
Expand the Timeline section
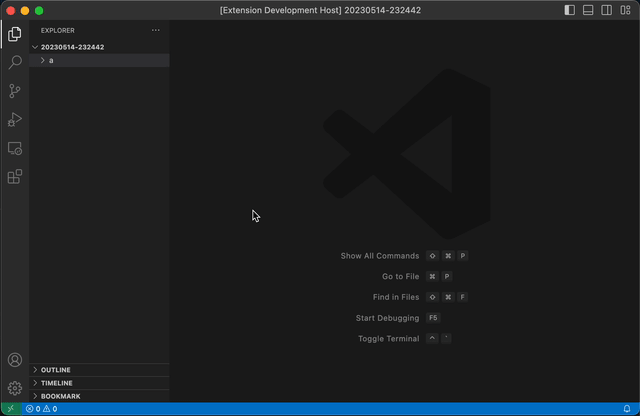[x=100, y=383]
